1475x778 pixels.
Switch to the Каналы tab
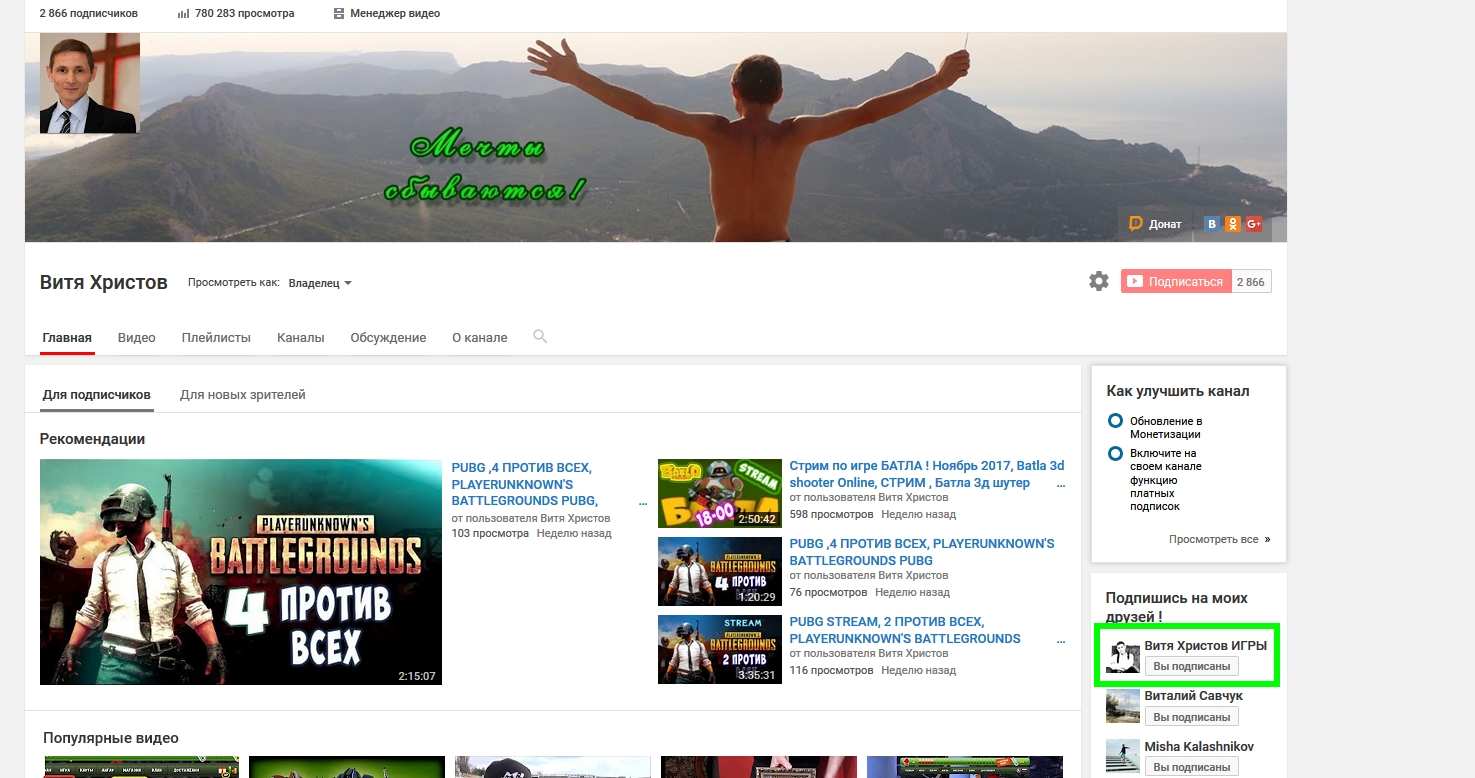pyautogui.click(x=301, y=338)
